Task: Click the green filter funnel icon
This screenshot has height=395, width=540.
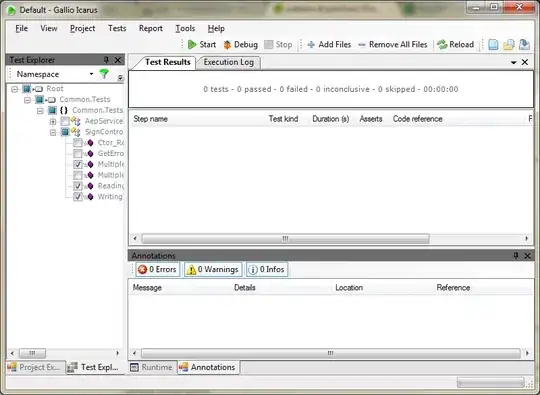Action: 104,74
